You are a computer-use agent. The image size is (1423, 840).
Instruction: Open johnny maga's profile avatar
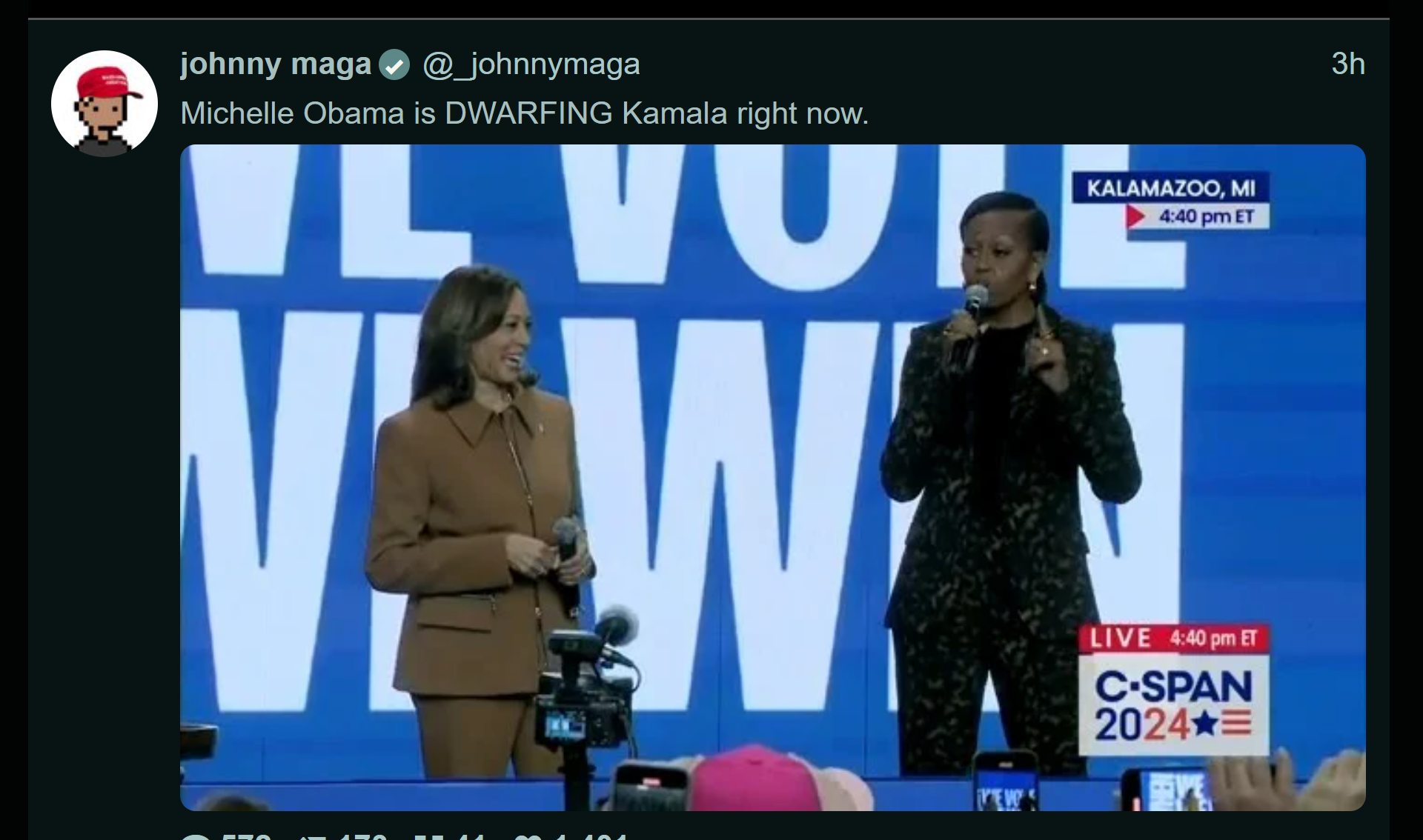point(105,104)
